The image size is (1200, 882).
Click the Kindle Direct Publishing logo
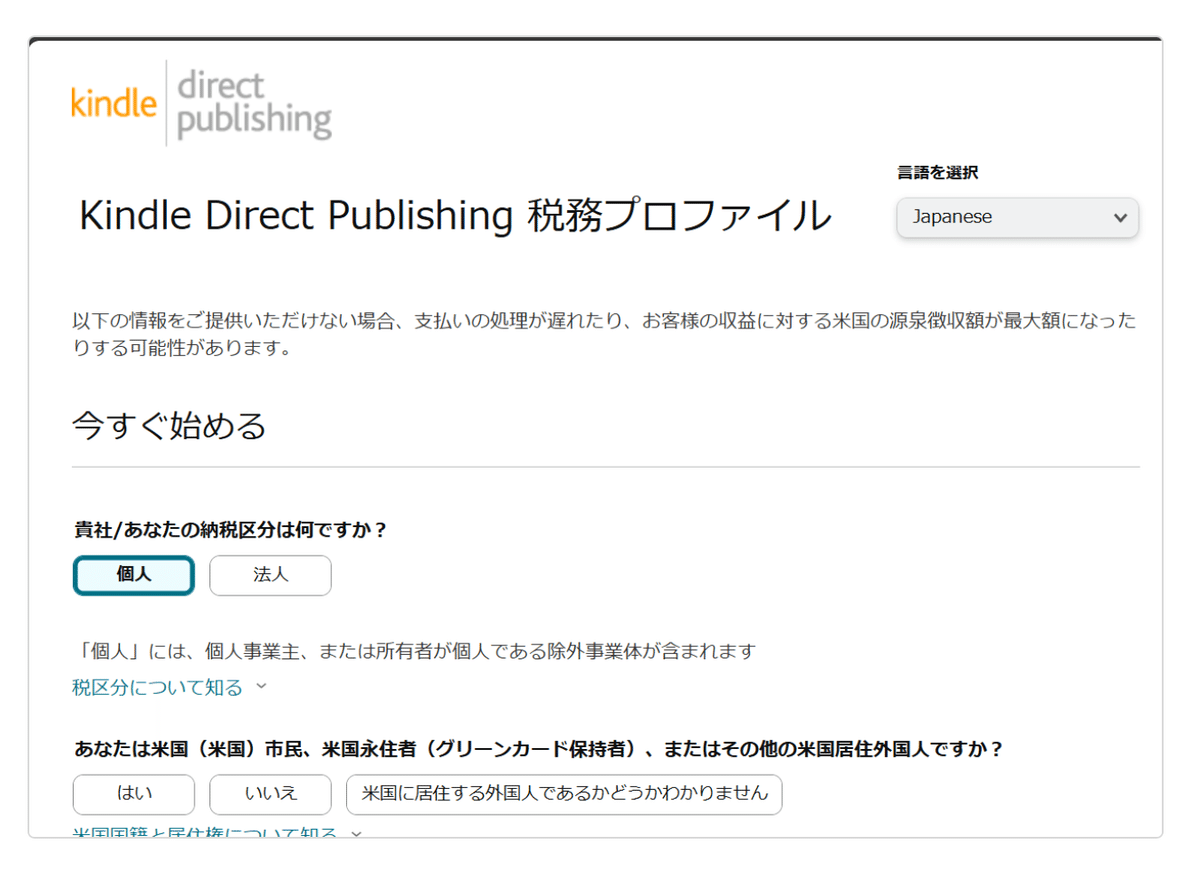[x=201, y=103]
